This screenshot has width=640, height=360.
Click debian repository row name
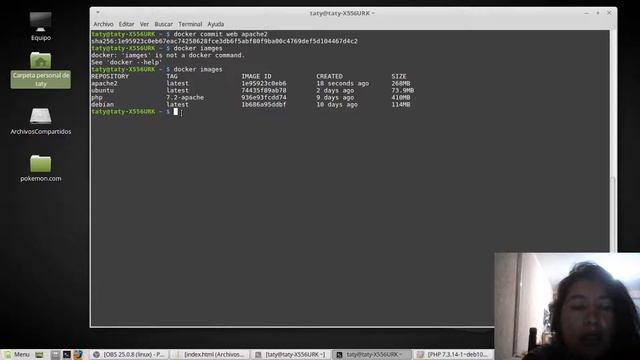pyautogui.click(x=102, y=104)
